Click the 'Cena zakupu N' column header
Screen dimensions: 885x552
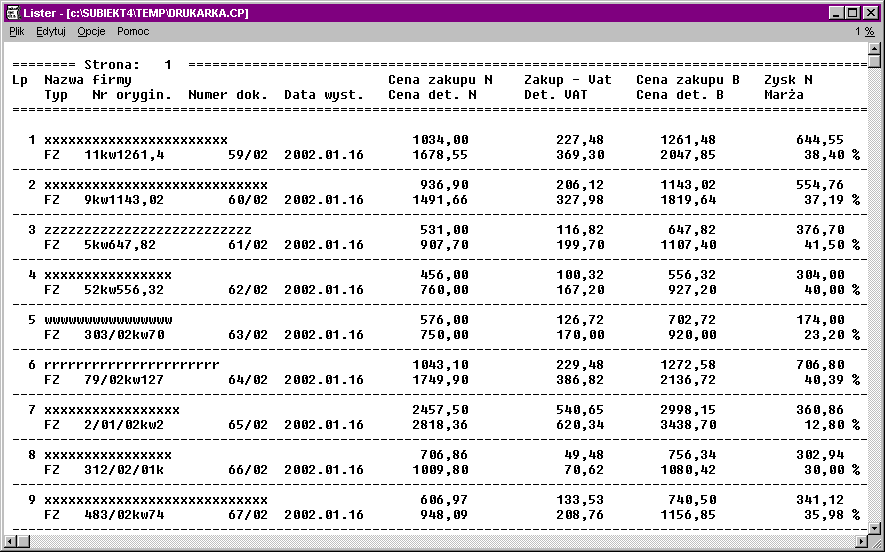[440, 80]
